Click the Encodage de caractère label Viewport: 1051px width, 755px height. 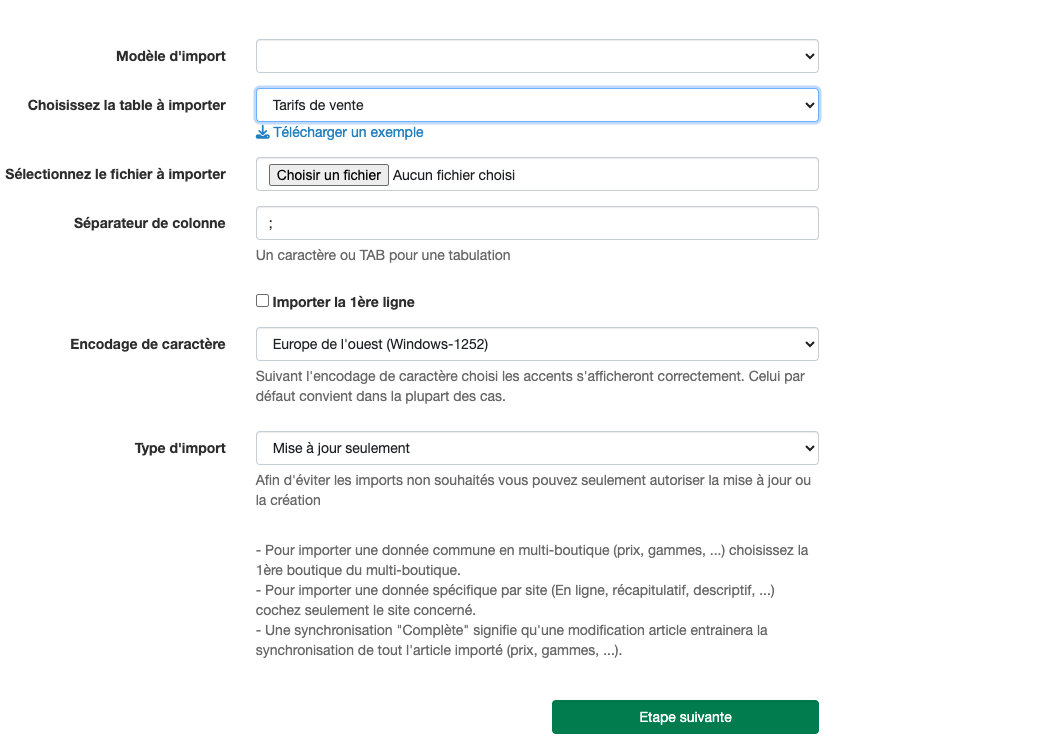click(x=147, y=344)
